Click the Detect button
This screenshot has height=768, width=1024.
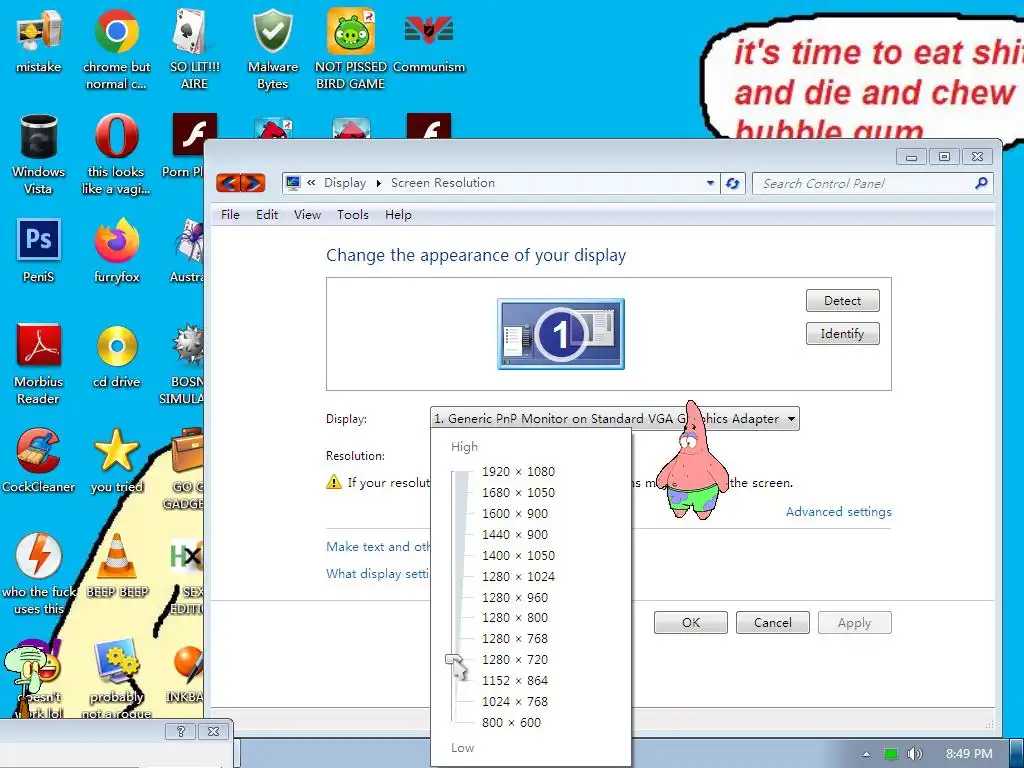tap(842, 300)
